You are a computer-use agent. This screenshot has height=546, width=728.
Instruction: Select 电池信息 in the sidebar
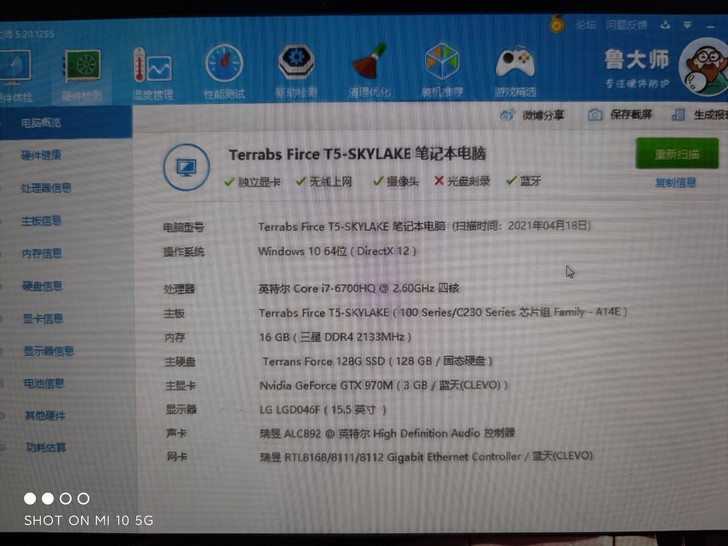click(44, 384)
